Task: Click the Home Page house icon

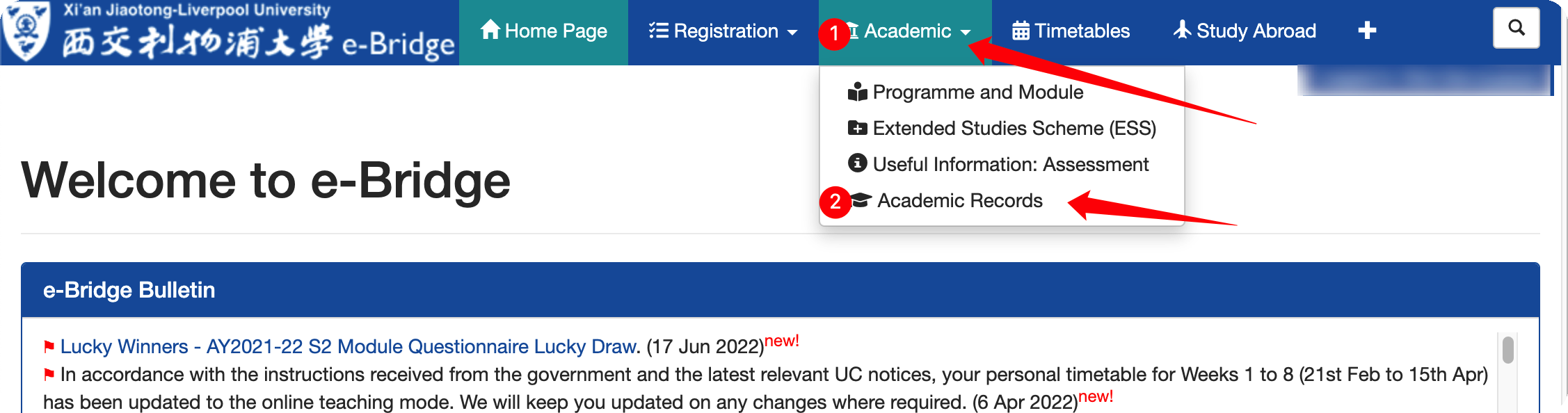Action: point(490,30)
